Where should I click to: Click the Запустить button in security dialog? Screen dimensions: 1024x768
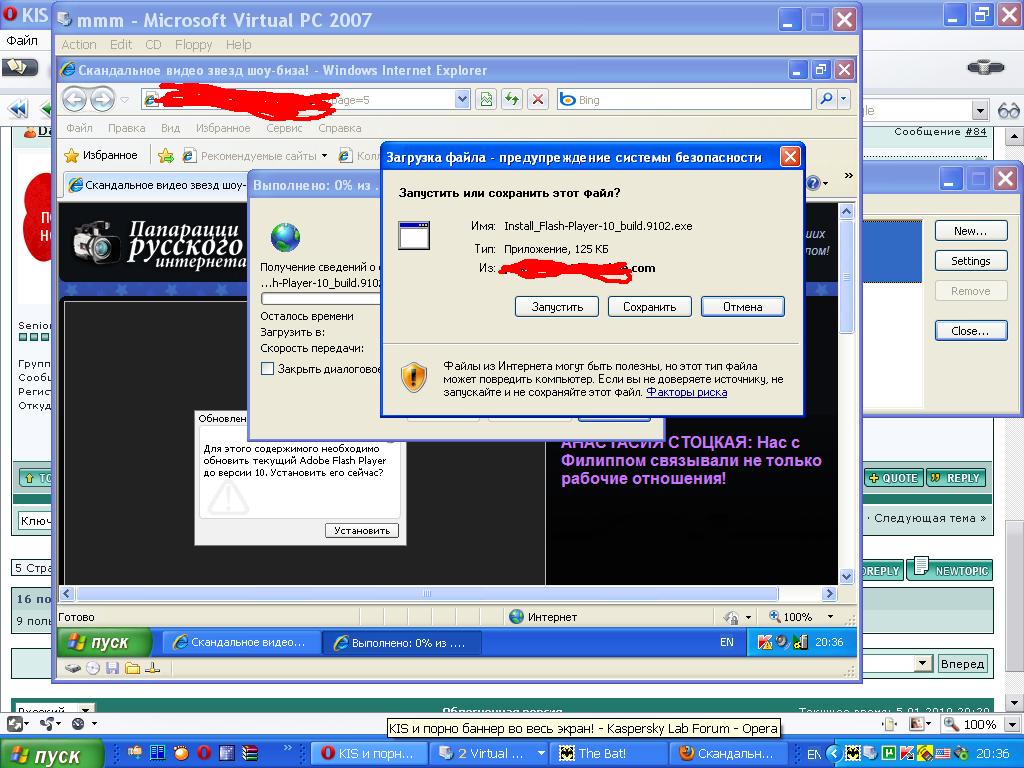(556, 307)
